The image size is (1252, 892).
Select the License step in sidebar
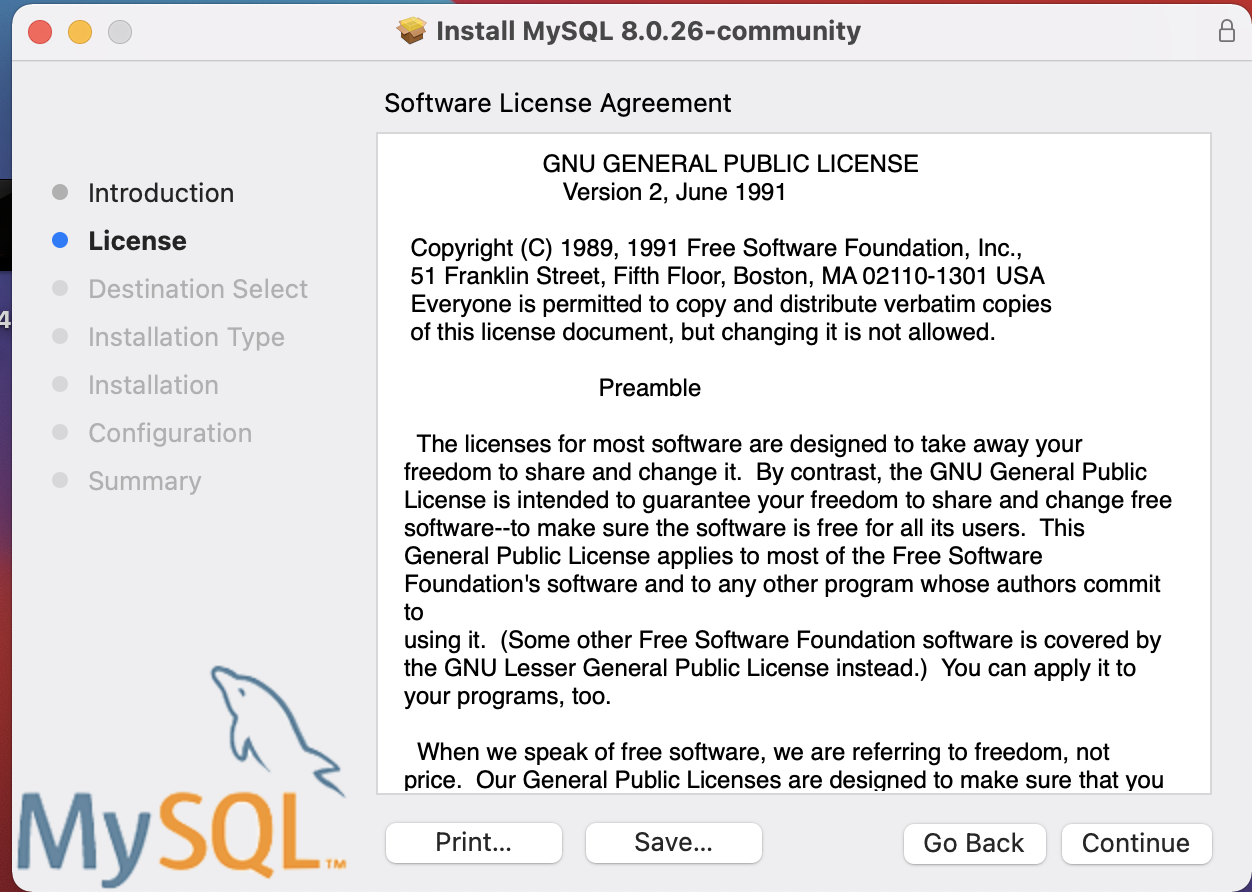click(x=137, y=241)
